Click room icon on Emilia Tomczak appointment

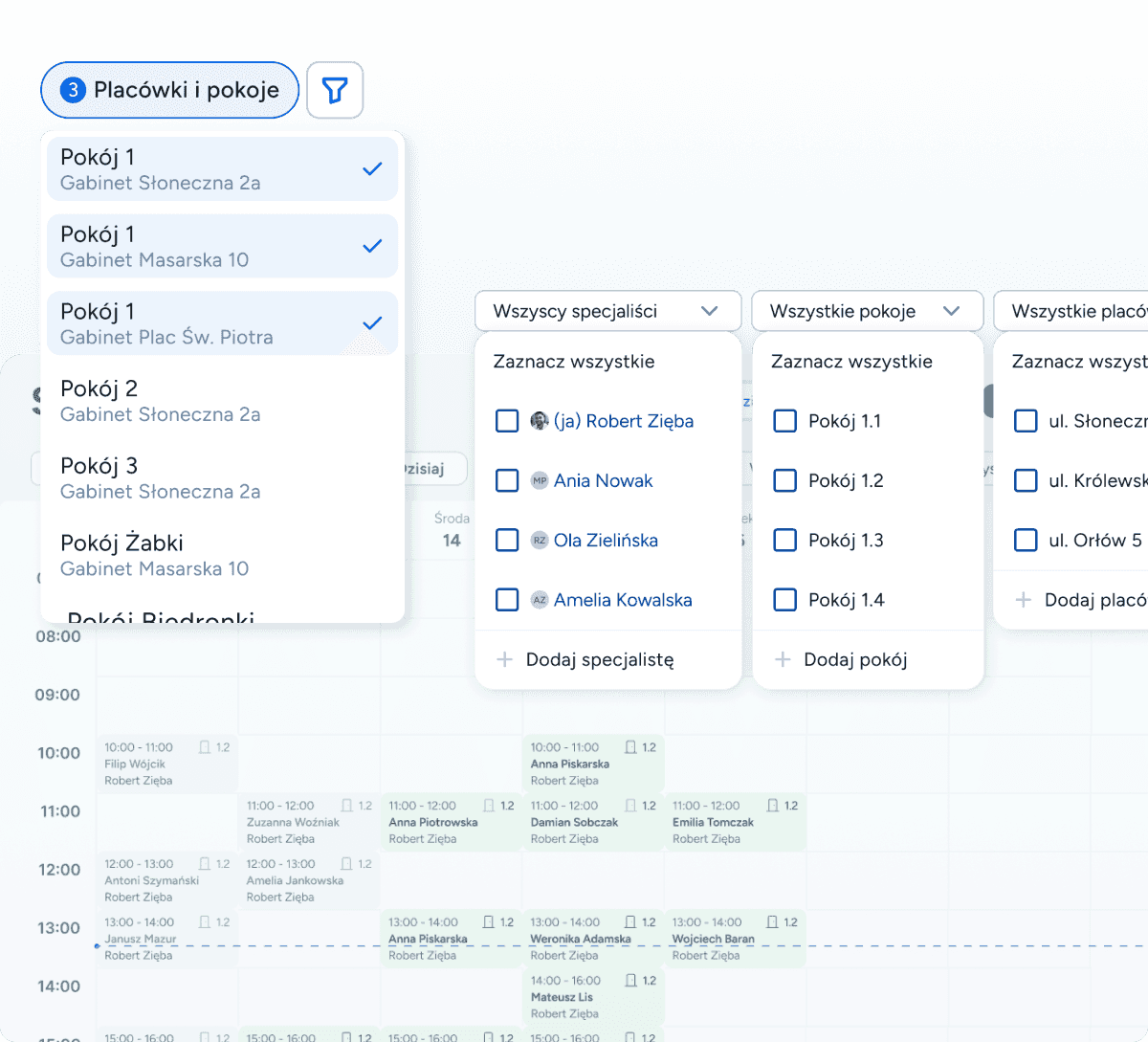(x=772, y=806)
